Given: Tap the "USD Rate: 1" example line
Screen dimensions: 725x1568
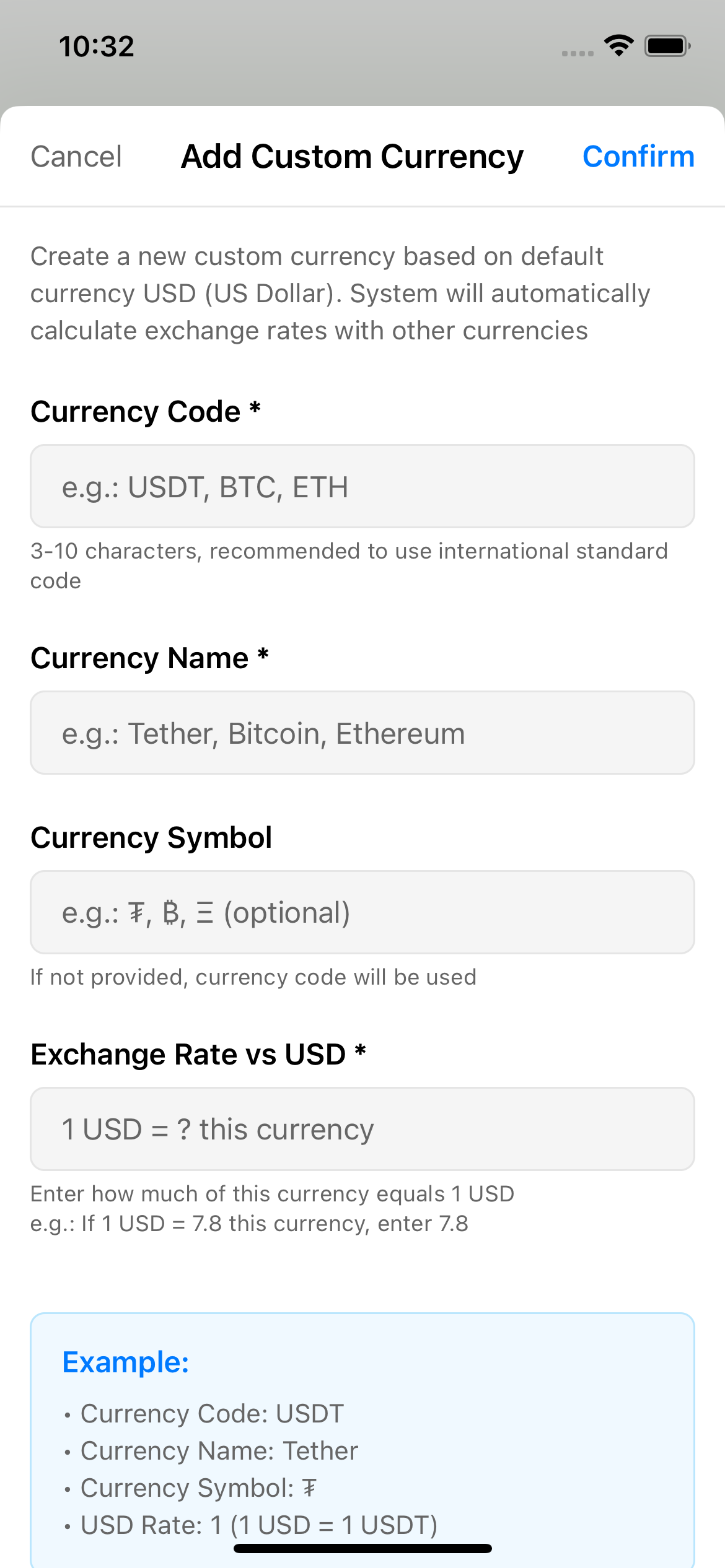Looking at the screenshot, I should pyautogui.click(x=259, y=1525).
